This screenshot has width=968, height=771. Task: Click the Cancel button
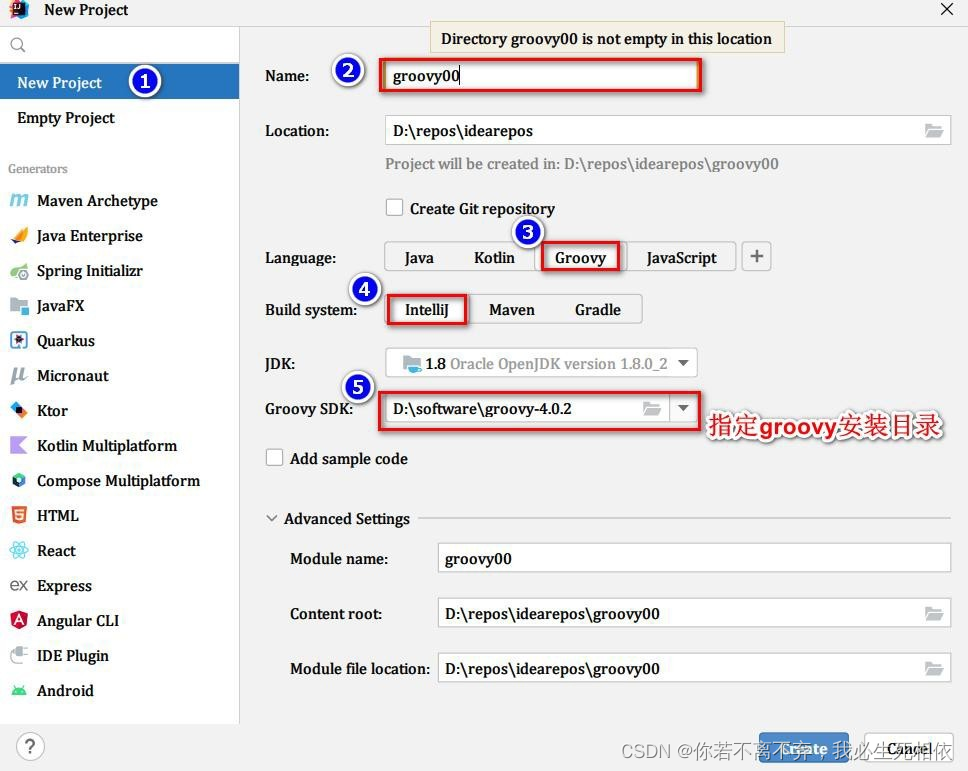pyautogui.click(x=909, y=748)
